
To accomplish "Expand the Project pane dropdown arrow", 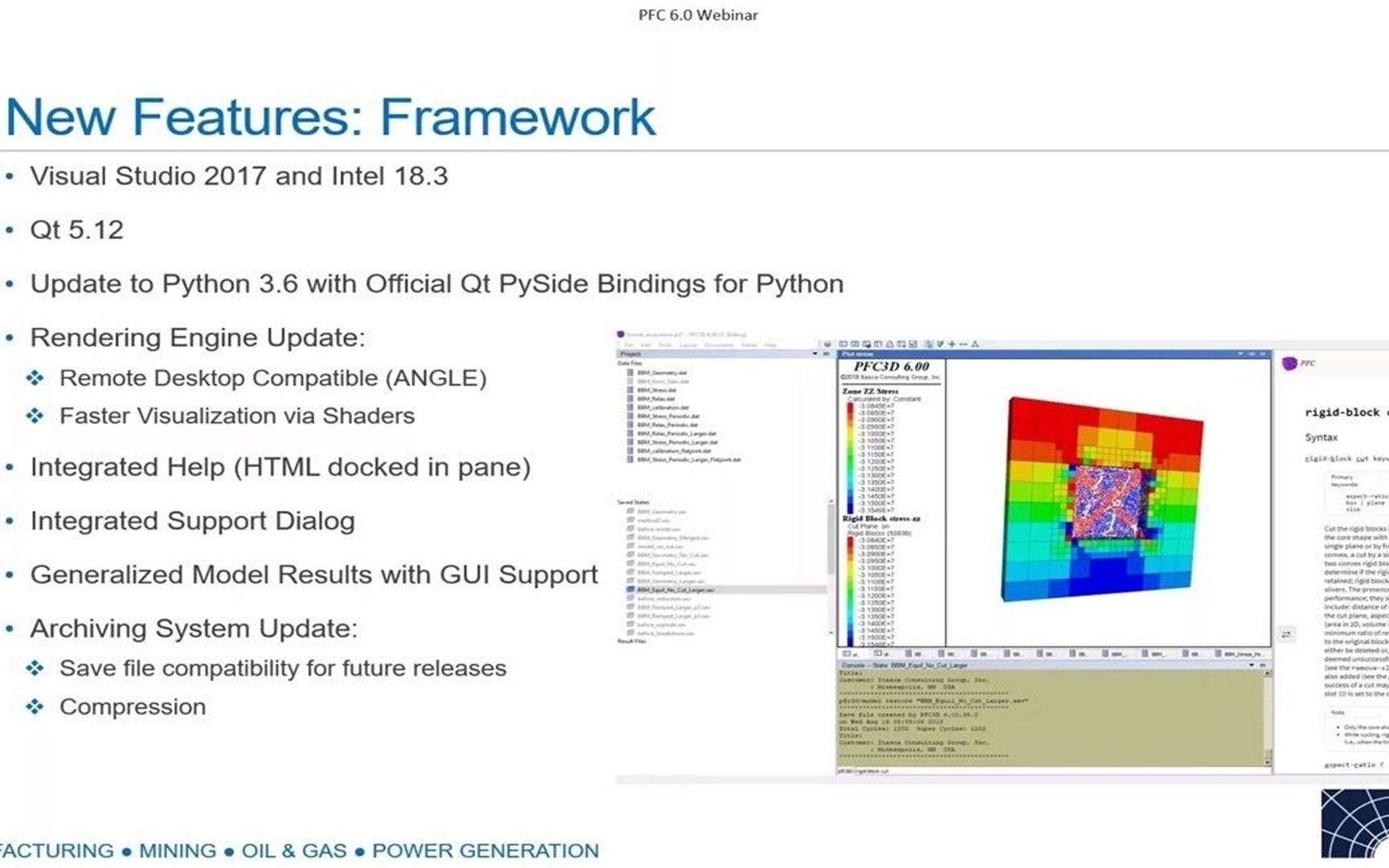I will (x=815, y=354).
